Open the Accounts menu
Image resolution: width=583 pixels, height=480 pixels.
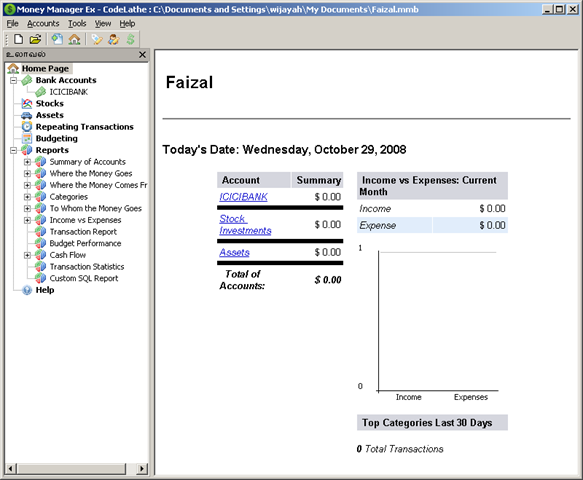(x=43, y=23)
